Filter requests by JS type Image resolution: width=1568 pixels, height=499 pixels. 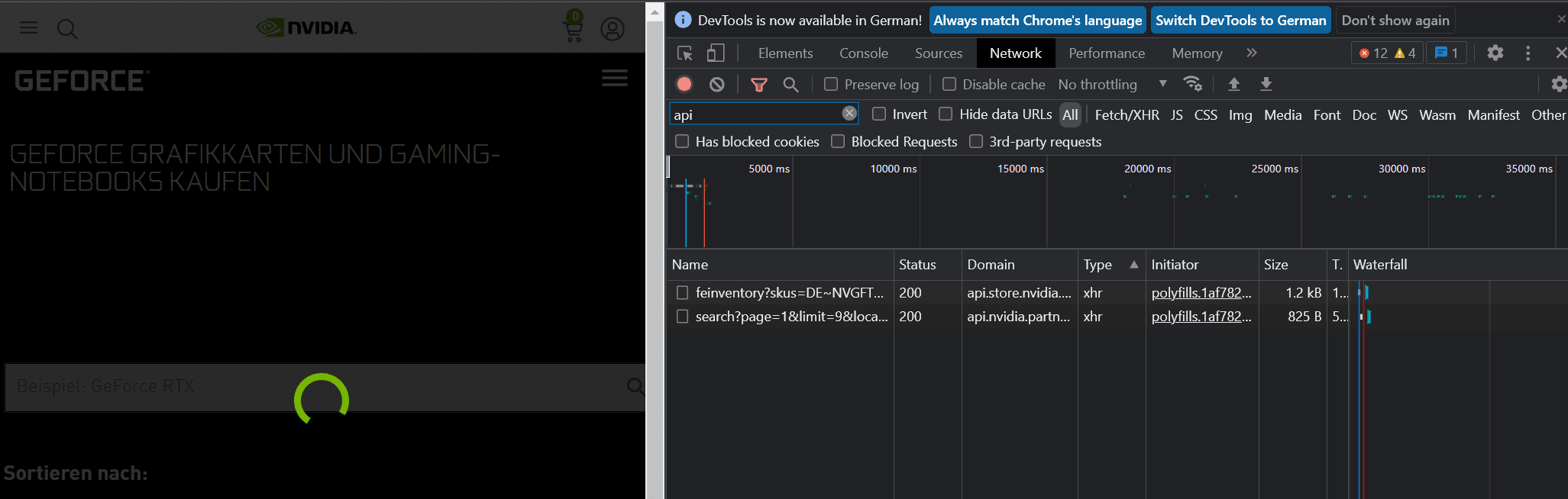(1177, 114)
